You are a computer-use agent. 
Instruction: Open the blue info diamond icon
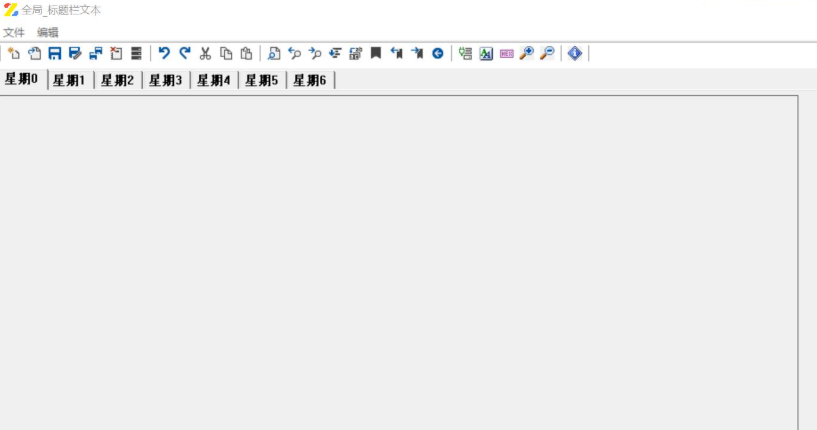pyautogui.click(x=575, y=53)
